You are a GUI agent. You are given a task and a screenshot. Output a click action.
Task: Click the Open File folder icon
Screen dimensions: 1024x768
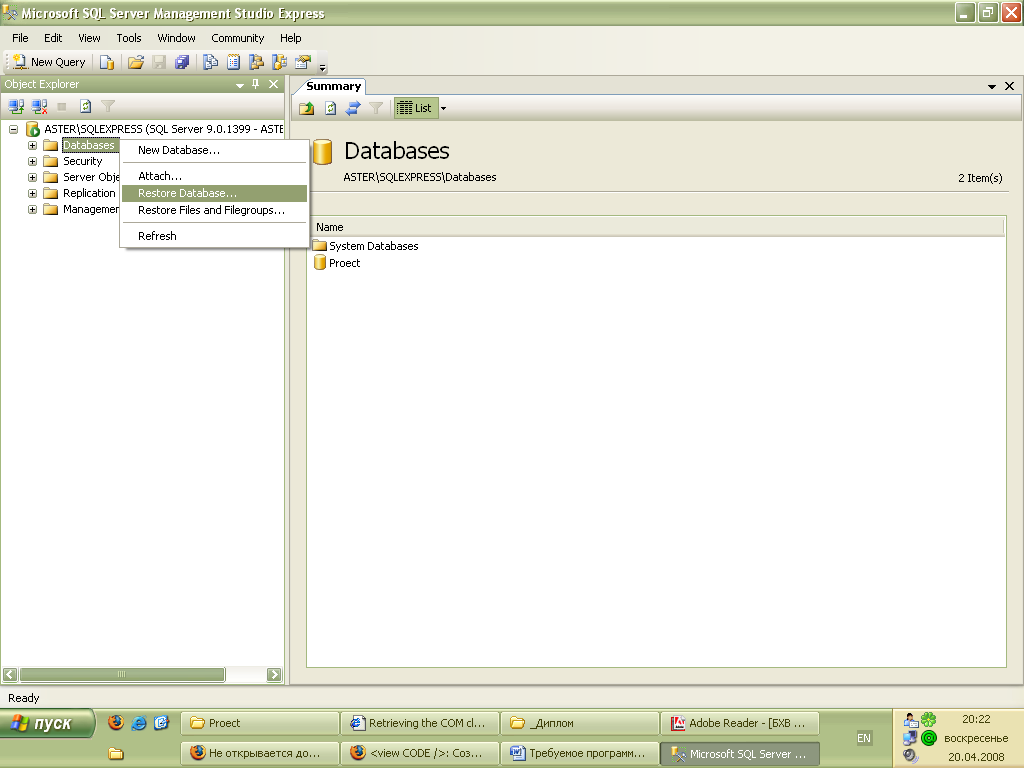(x=136, y=62)
